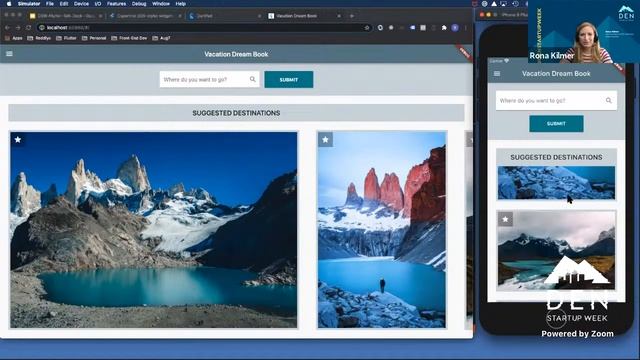
Task: Click the search icon in phone search field
Action: coord(609,100)
